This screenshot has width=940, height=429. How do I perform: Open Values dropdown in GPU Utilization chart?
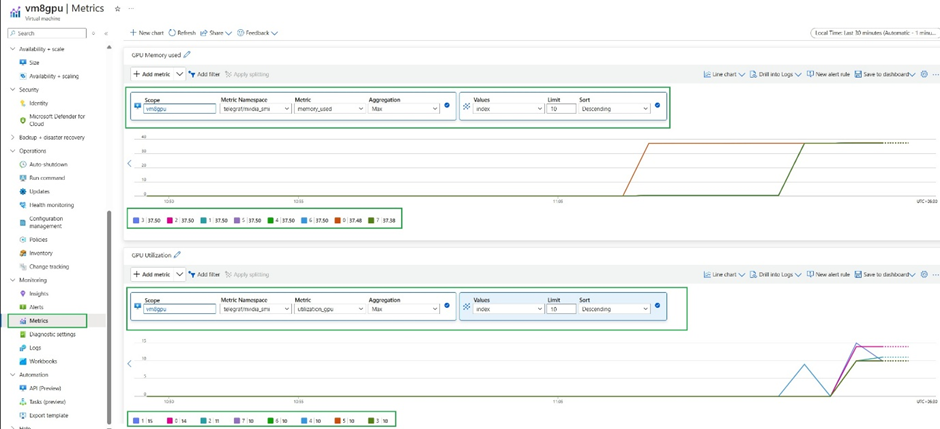coord(508,309)
